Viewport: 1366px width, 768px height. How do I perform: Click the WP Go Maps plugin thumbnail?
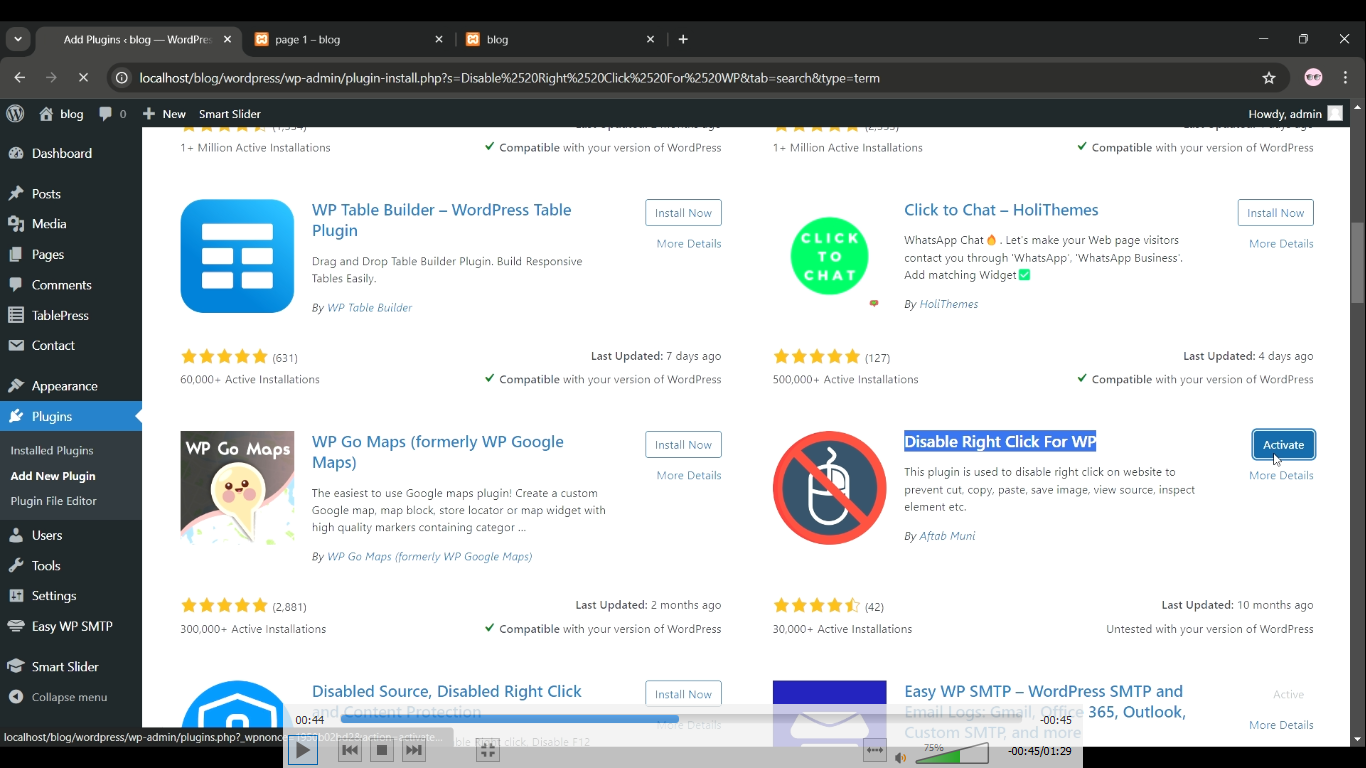(237, 488)
